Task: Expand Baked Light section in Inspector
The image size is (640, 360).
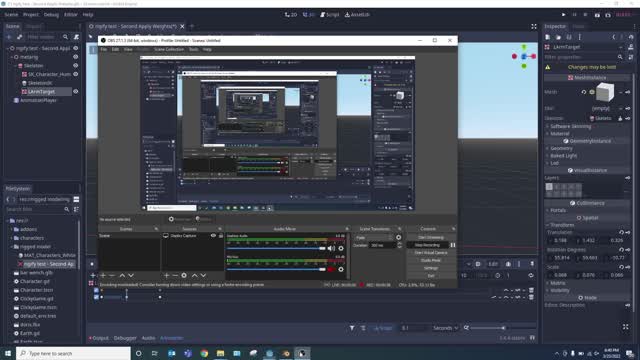Action: pyautogui.click(x=563, y=156)
